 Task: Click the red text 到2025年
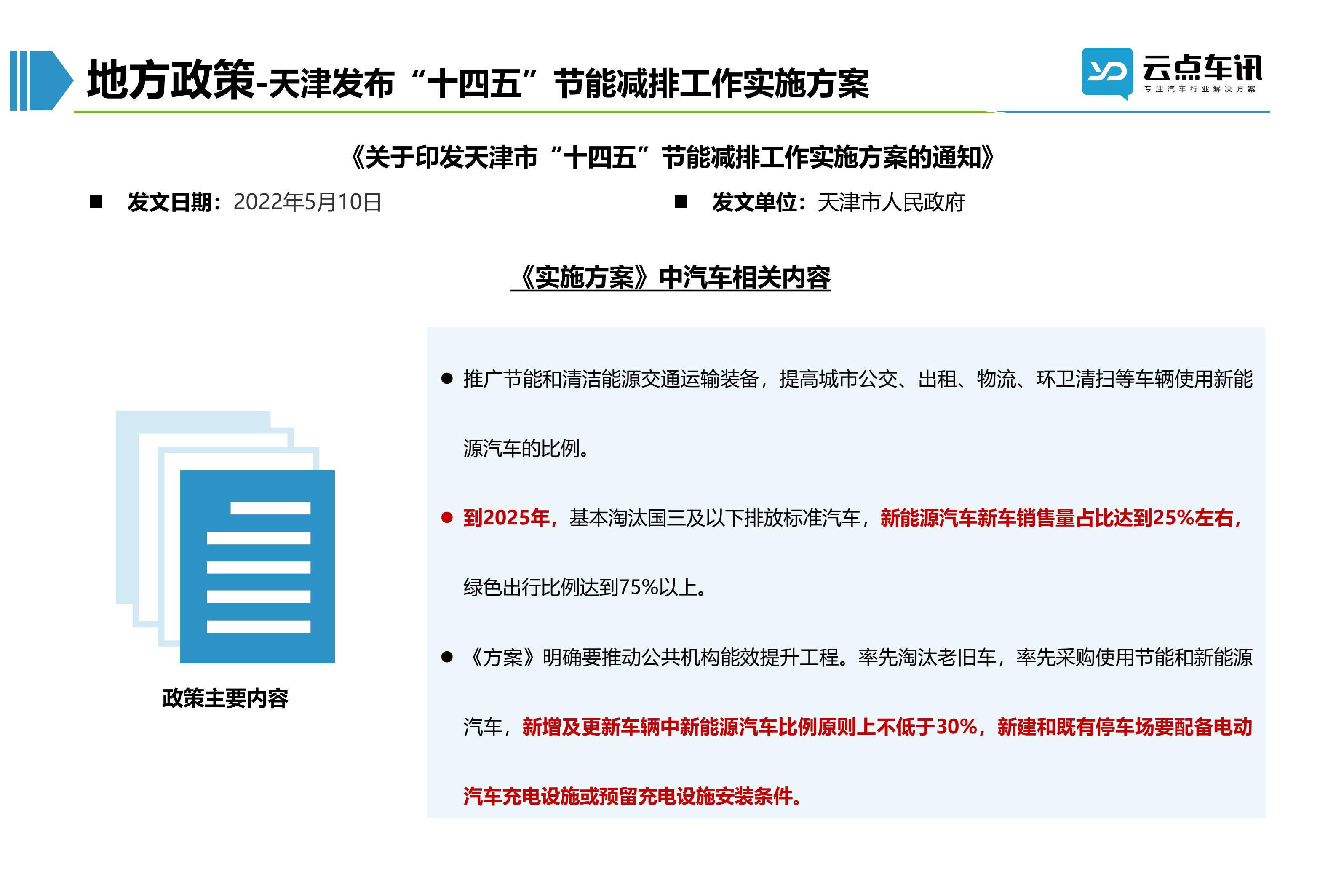point(506,518)
